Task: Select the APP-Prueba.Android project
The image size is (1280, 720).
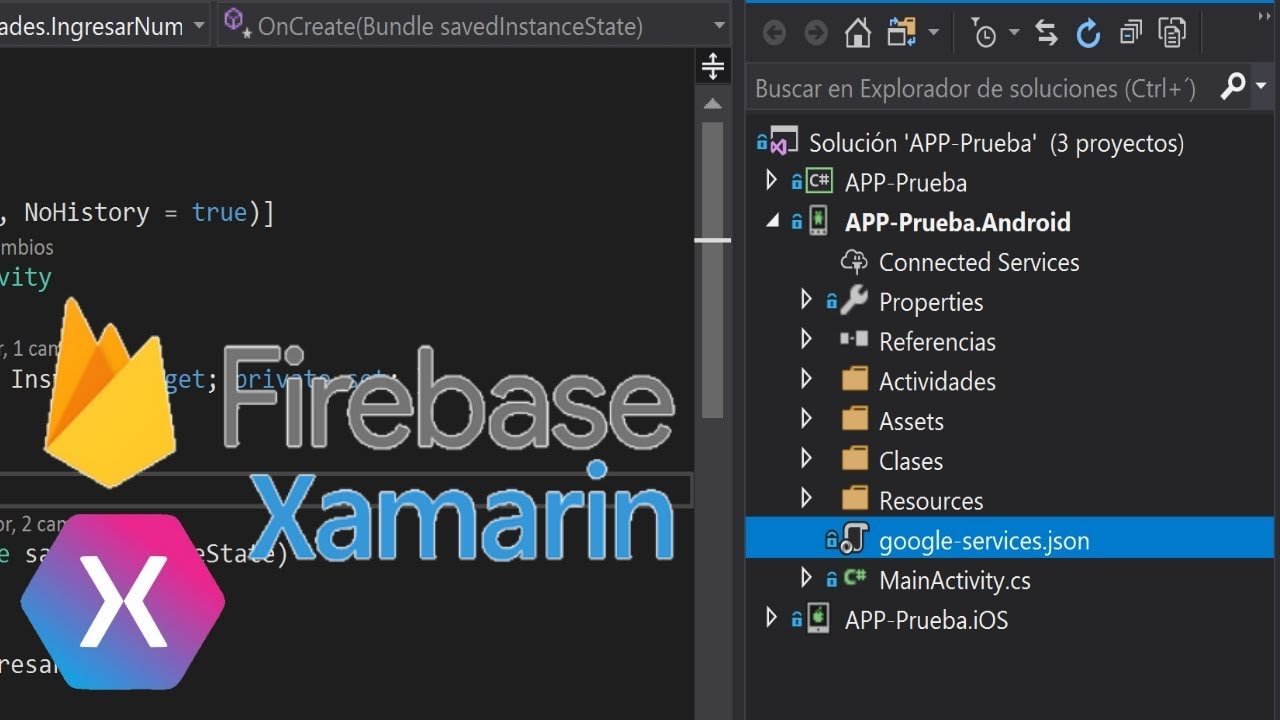Action: tap(958, 222)
